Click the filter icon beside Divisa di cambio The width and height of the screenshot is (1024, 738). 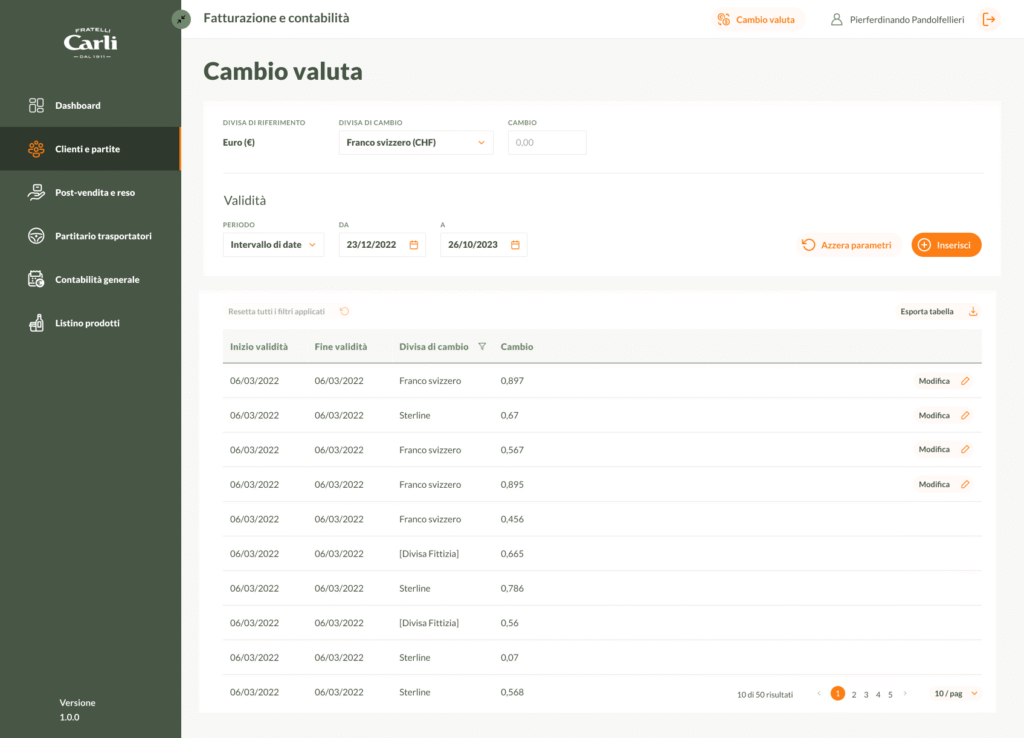482,347
